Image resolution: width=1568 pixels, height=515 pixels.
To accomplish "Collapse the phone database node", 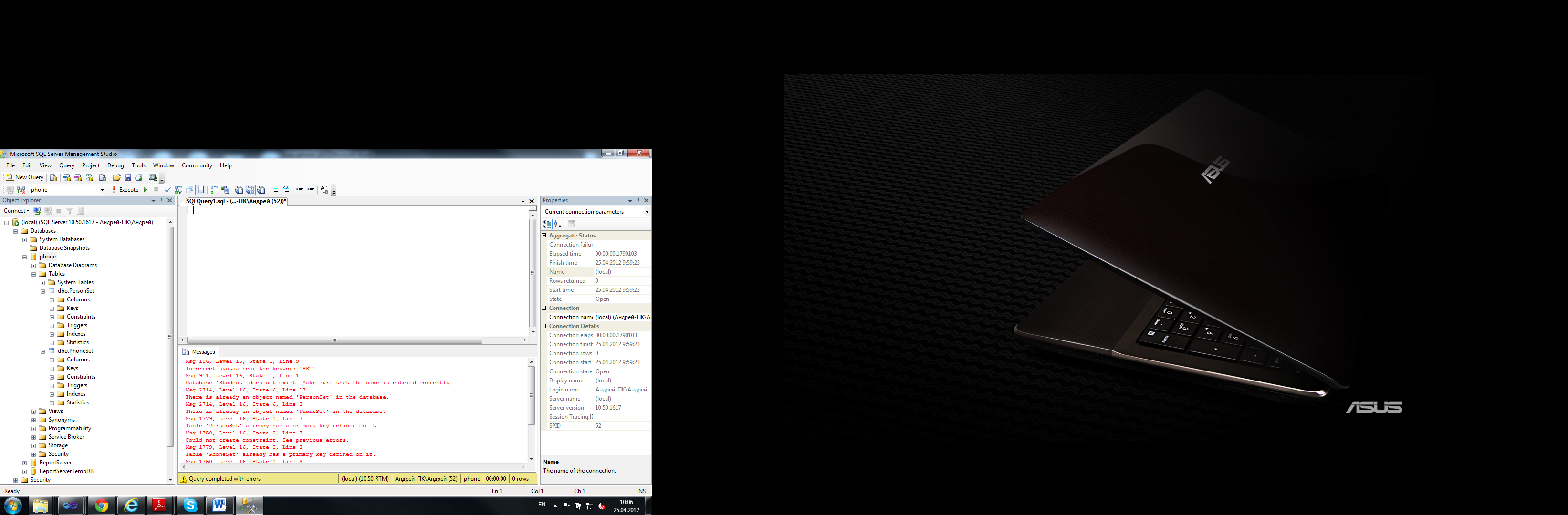I will tap(24, 257).
